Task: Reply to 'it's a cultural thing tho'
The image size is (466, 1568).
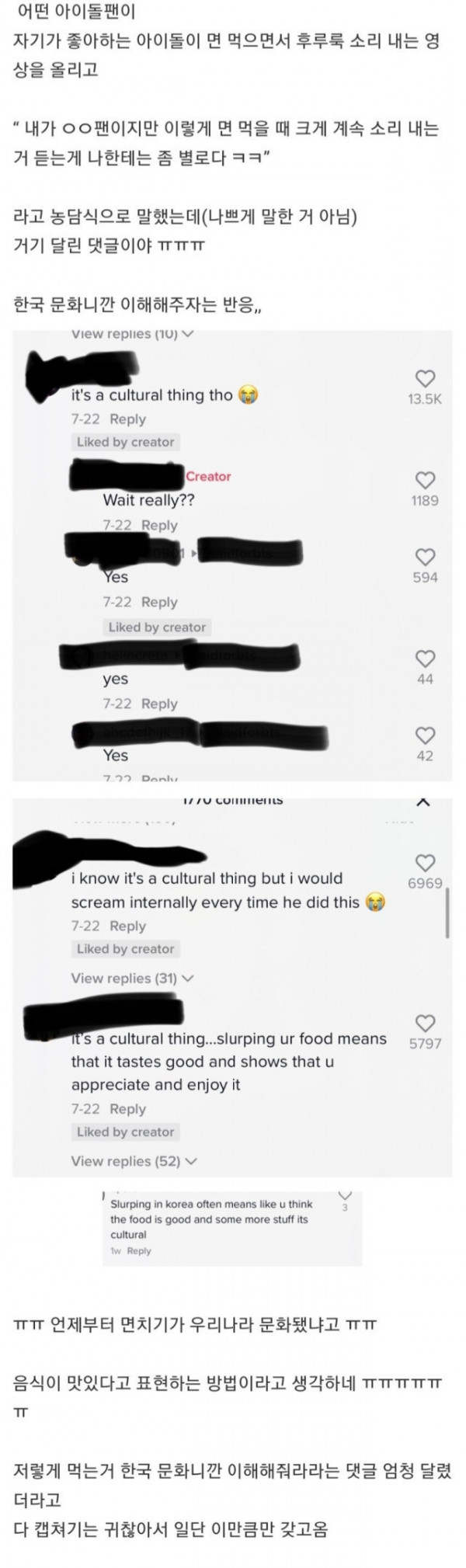Action: pyautogui.click(x=128, y=419)
